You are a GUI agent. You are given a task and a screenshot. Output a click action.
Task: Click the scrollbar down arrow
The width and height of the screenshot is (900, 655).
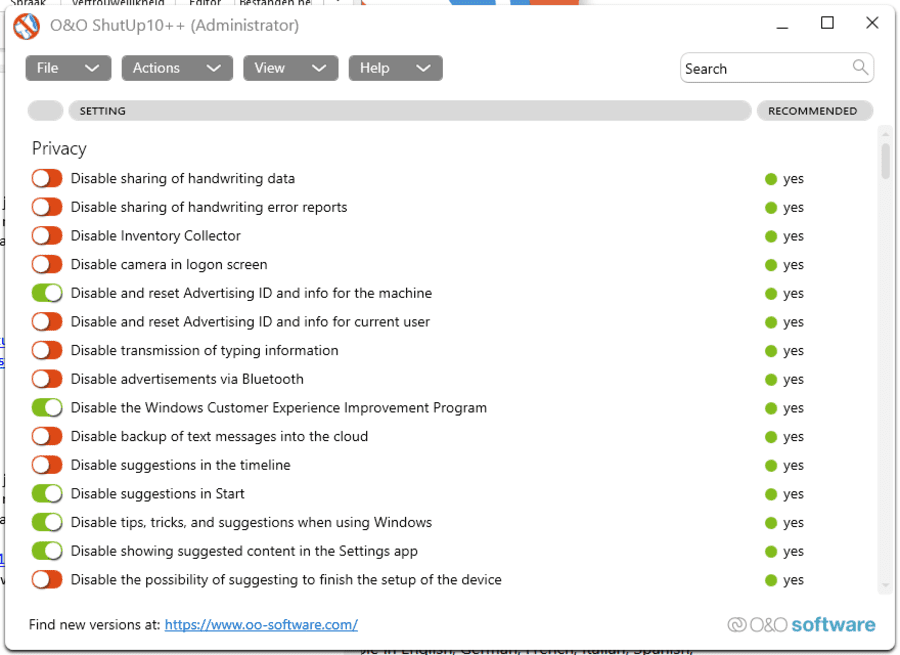pyautogui.click(x=886, y=586)
